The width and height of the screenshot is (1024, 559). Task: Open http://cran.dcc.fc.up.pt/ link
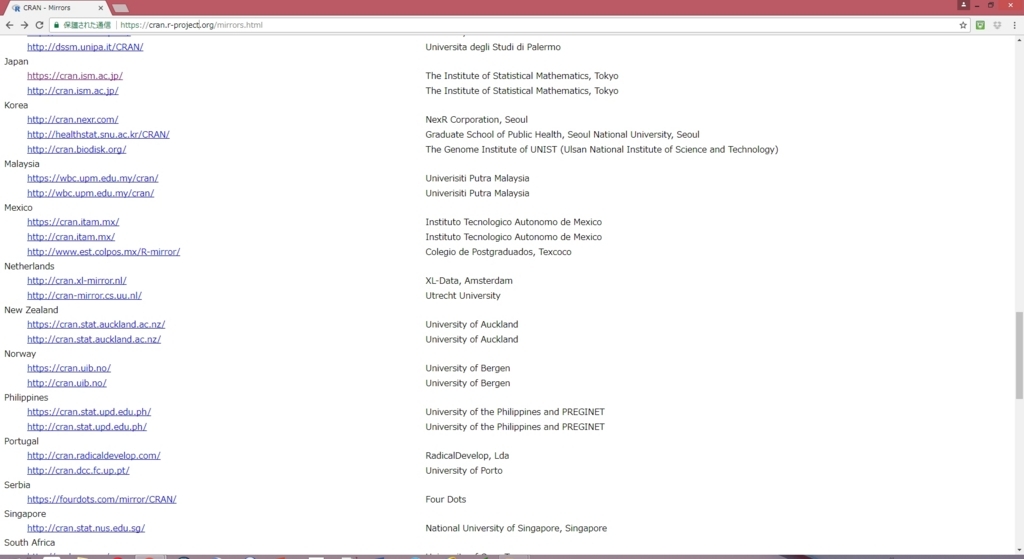78,471
